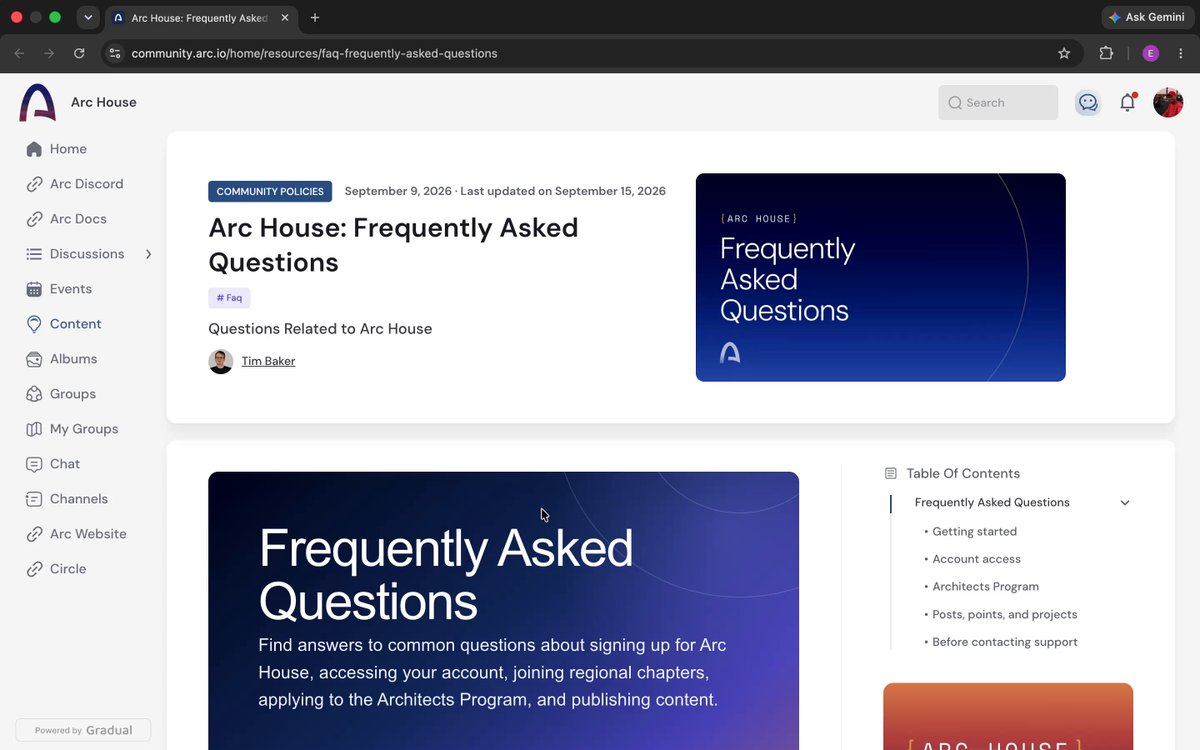Open the user profile avatar menu
The image size is (1200, 750).
1168,102
